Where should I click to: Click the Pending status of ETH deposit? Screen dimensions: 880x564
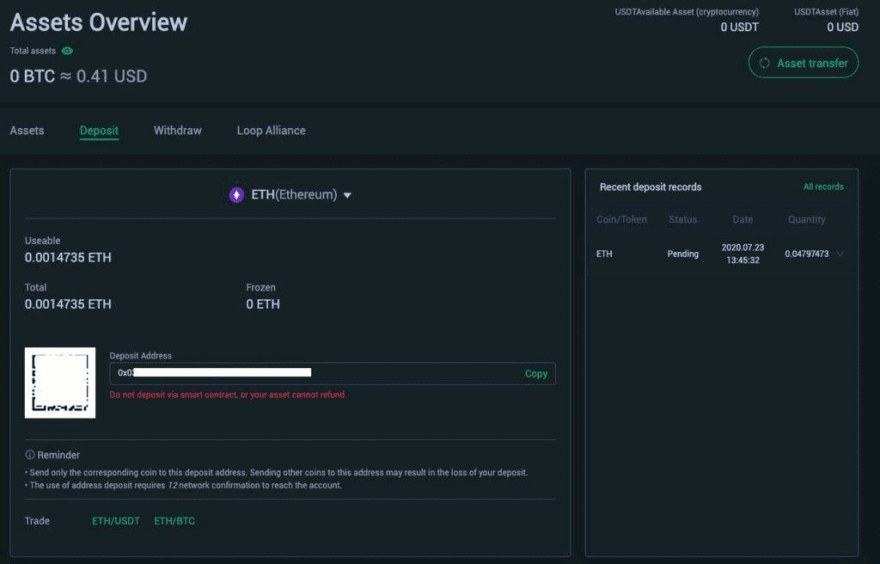(682, 254)
